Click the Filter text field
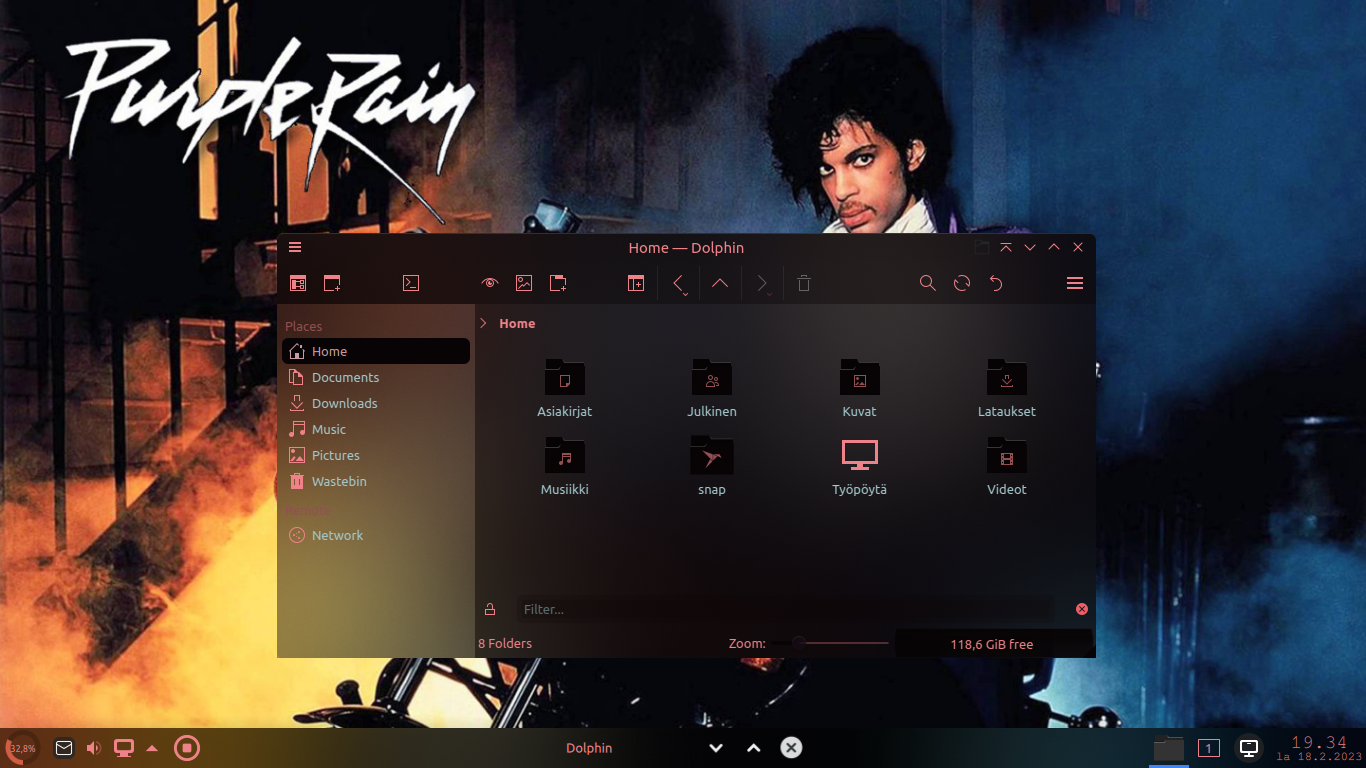Viewport: 1366px width, 768px height. [785, 609]
